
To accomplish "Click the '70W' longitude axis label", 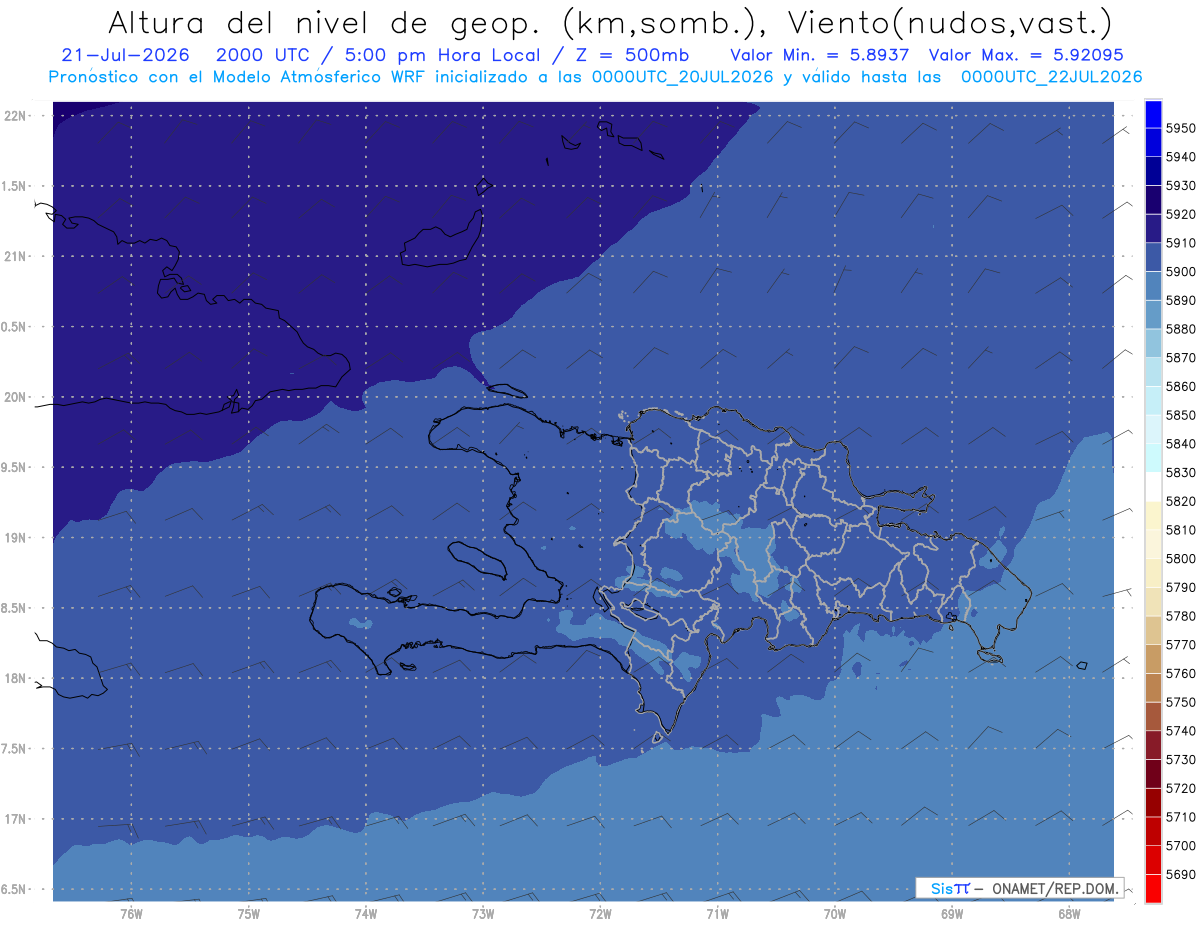I will (835, 913).
